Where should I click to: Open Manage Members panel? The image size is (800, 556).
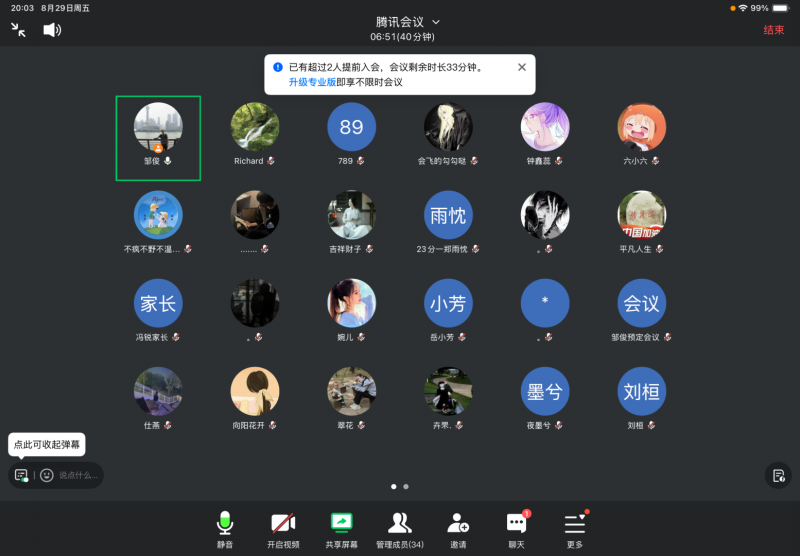[x=399, y=528]
